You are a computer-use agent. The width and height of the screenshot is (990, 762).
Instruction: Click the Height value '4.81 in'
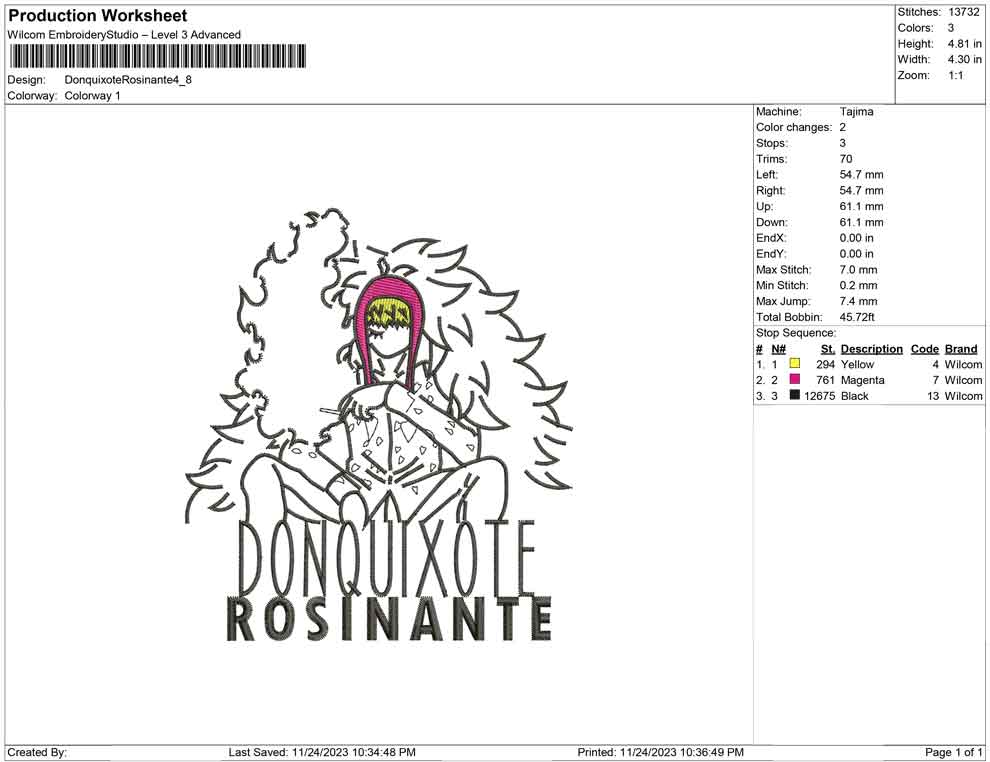pyautogui.click(x=964, y=44)
